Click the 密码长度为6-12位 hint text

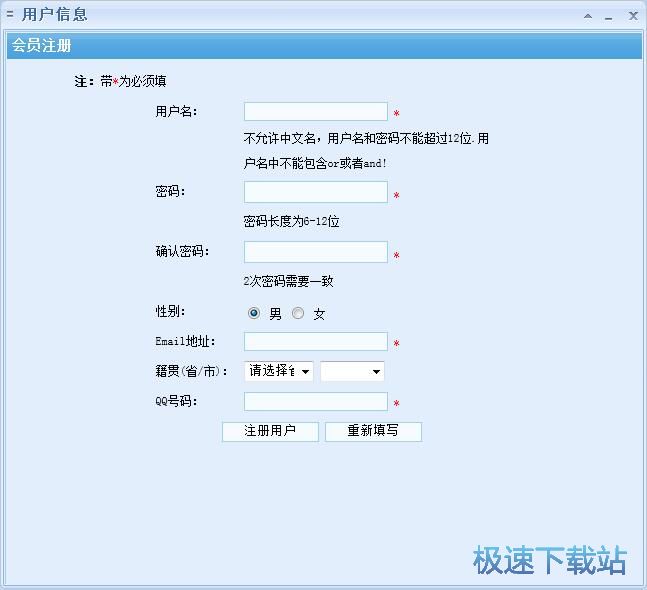[x=291, y=222]
